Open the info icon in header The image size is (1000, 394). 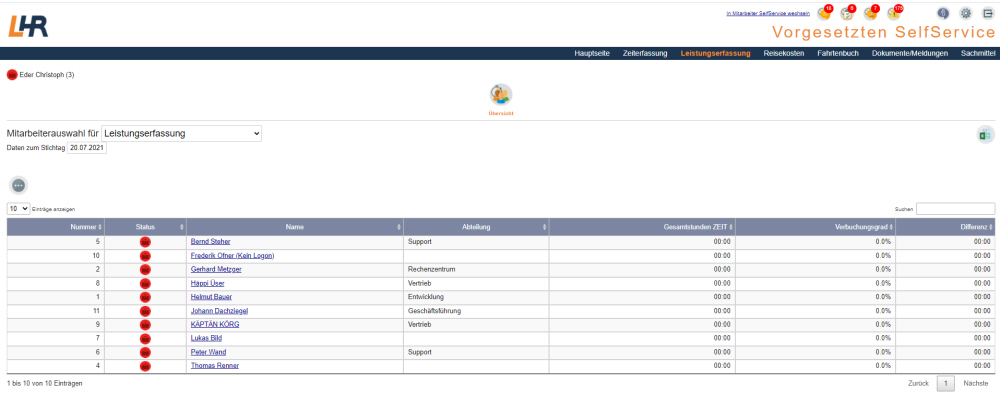click(943, 13)
